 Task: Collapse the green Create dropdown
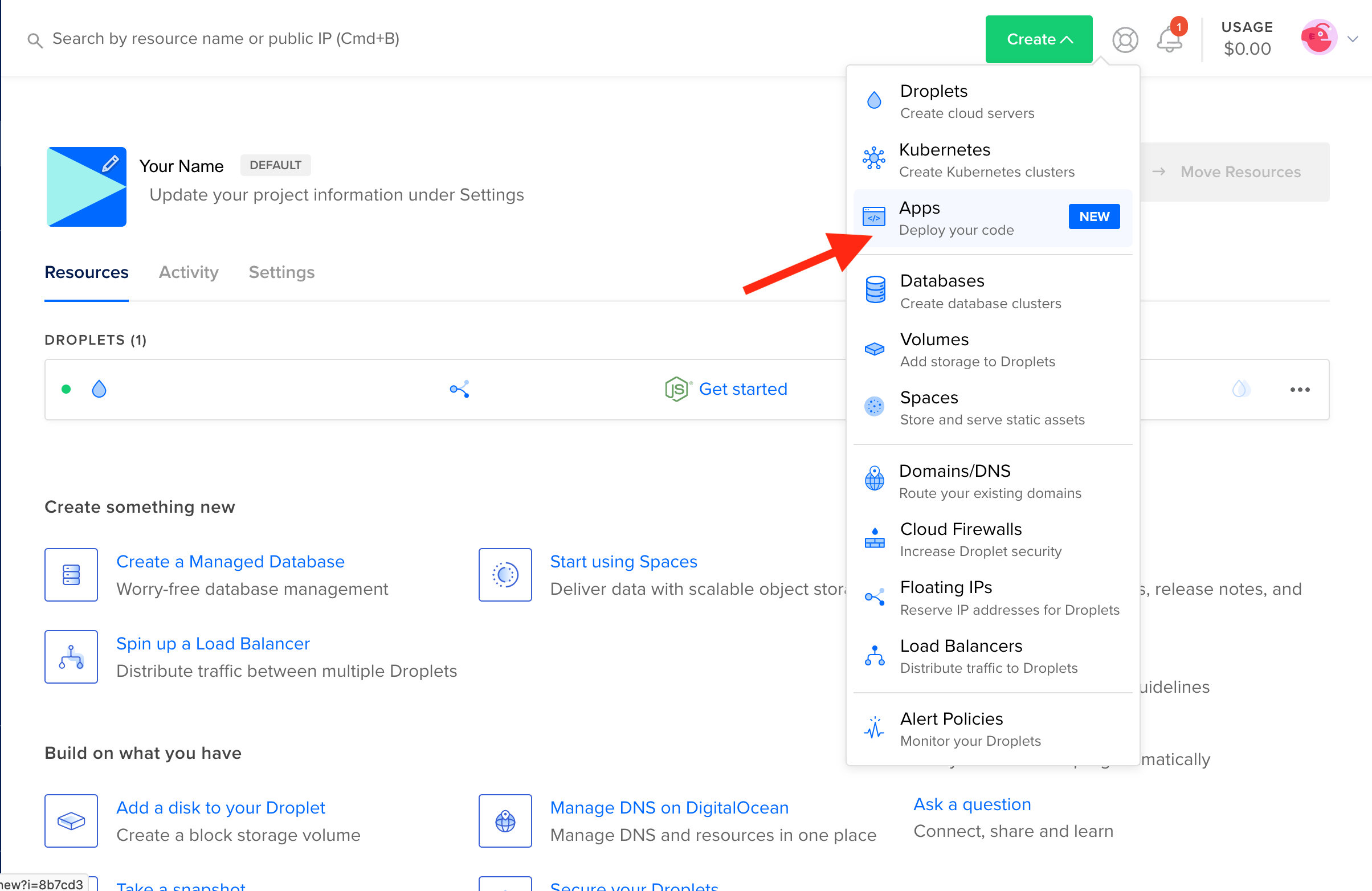(1039, 39)
